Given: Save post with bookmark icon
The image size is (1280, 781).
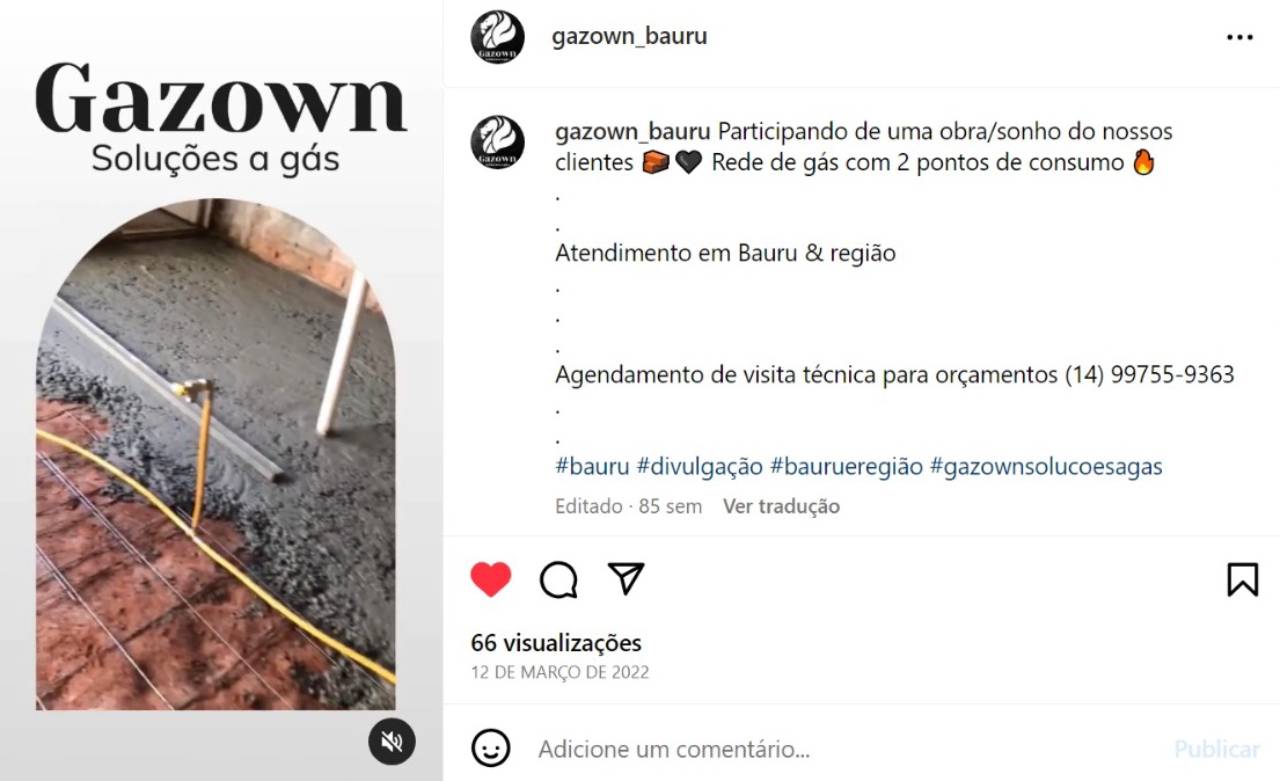Looking at the screenshot, I should pos(1242,579).
